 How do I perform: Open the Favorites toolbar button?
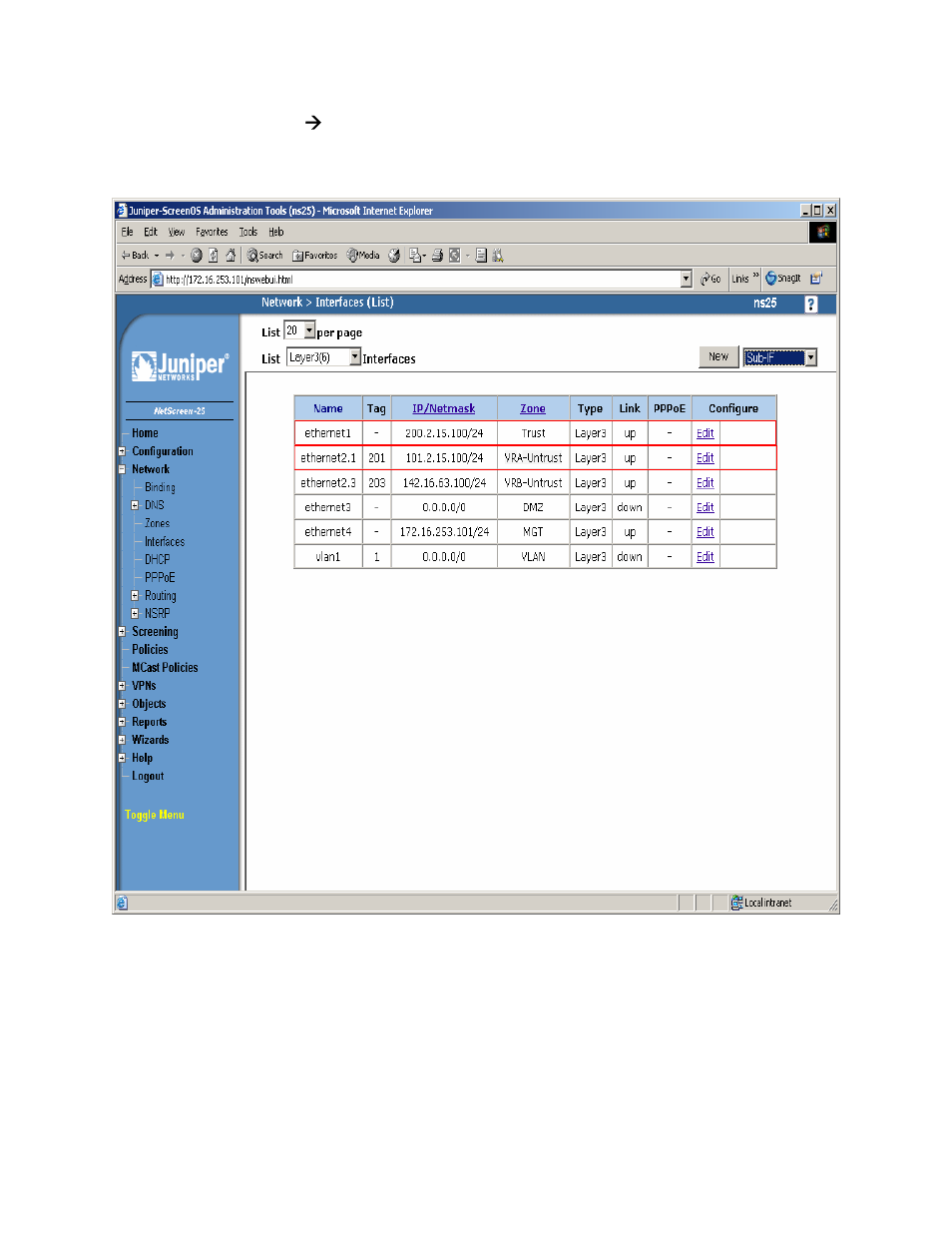click(315, 256)
